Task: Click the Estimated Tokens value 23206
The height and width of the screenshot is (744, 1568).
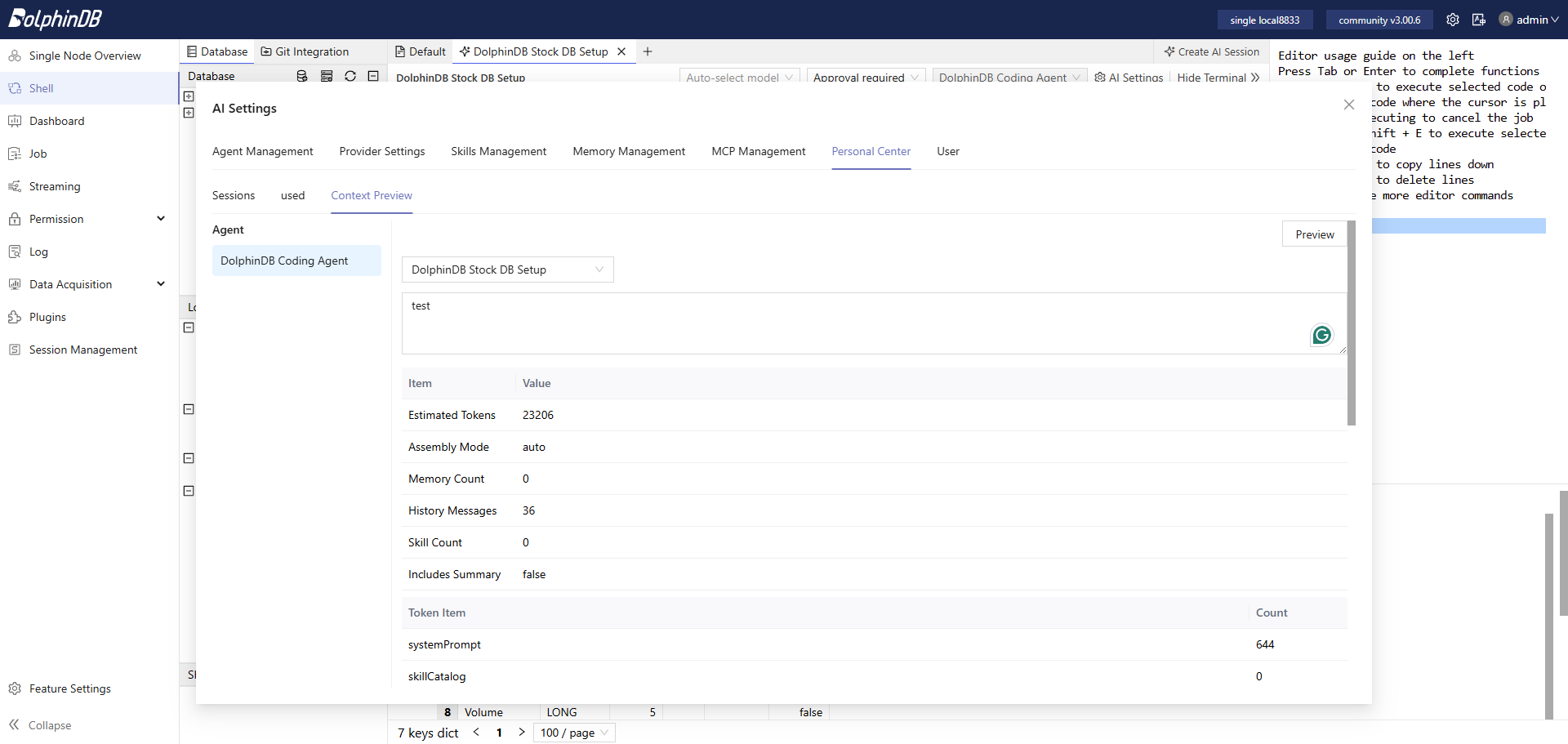Action: (538, 415)
